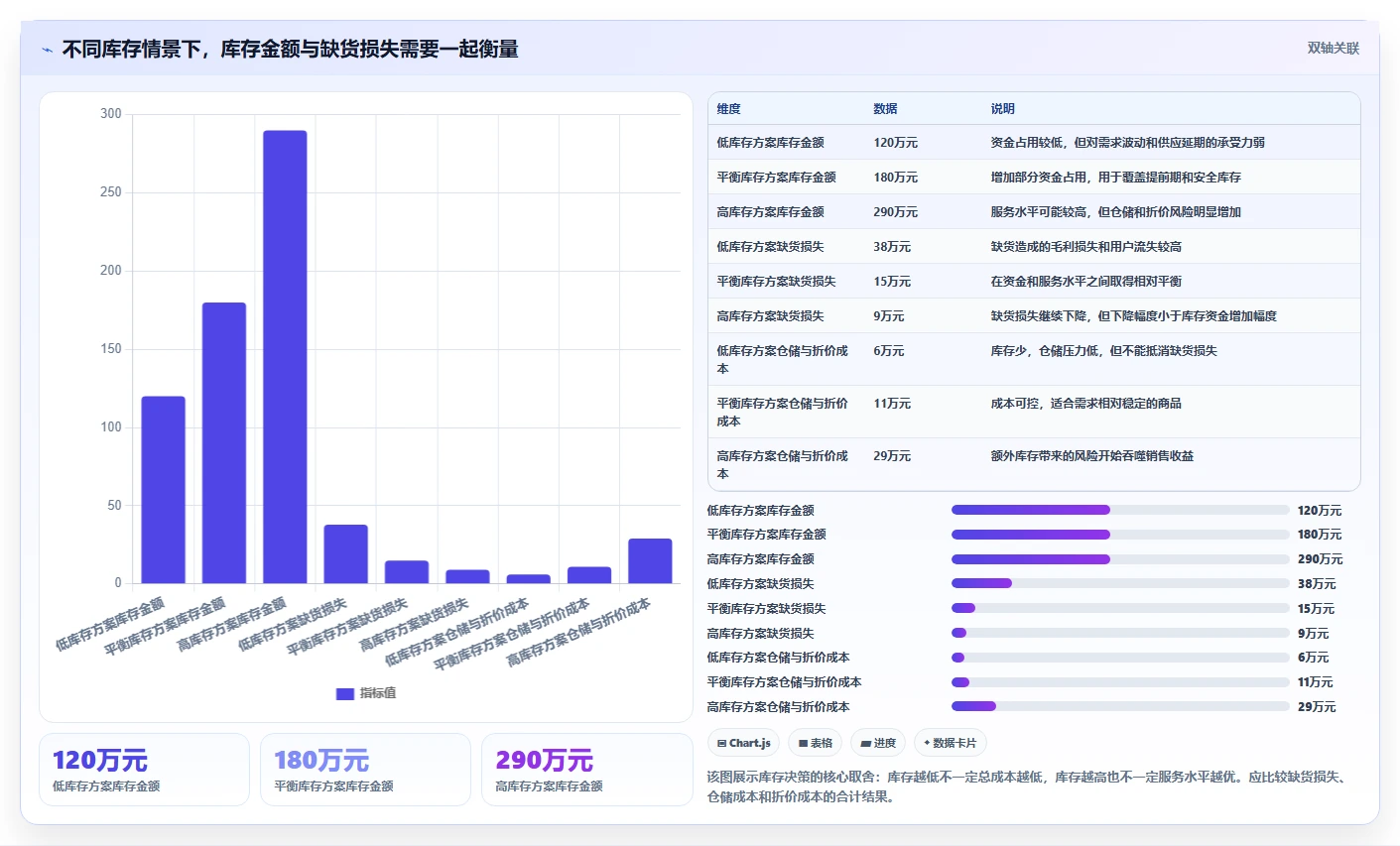This screenshot has width=1400, height=846.
Task: Select the Chart.js chip below the progress list
Action: 744,743
